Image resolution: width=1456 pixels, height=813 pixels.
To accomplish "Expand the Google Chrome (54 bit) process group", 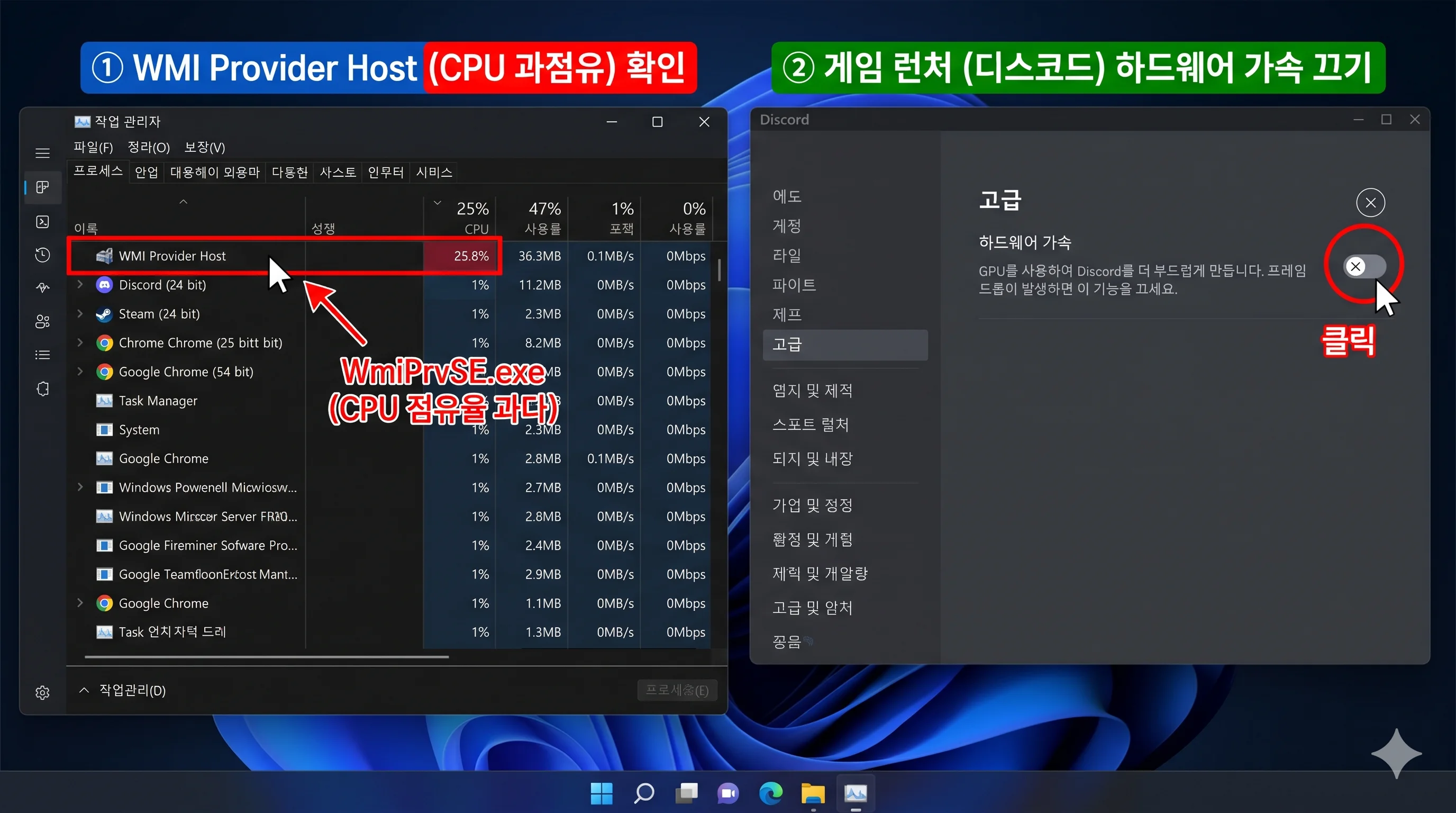I will (x=80, y=371).
